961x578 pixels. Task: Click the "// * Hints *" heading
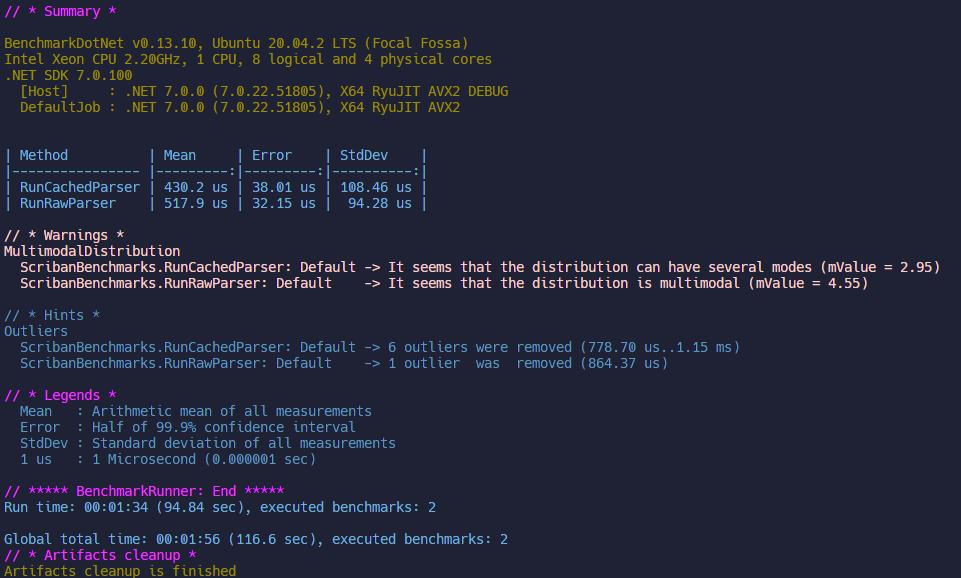click(52, 315)
